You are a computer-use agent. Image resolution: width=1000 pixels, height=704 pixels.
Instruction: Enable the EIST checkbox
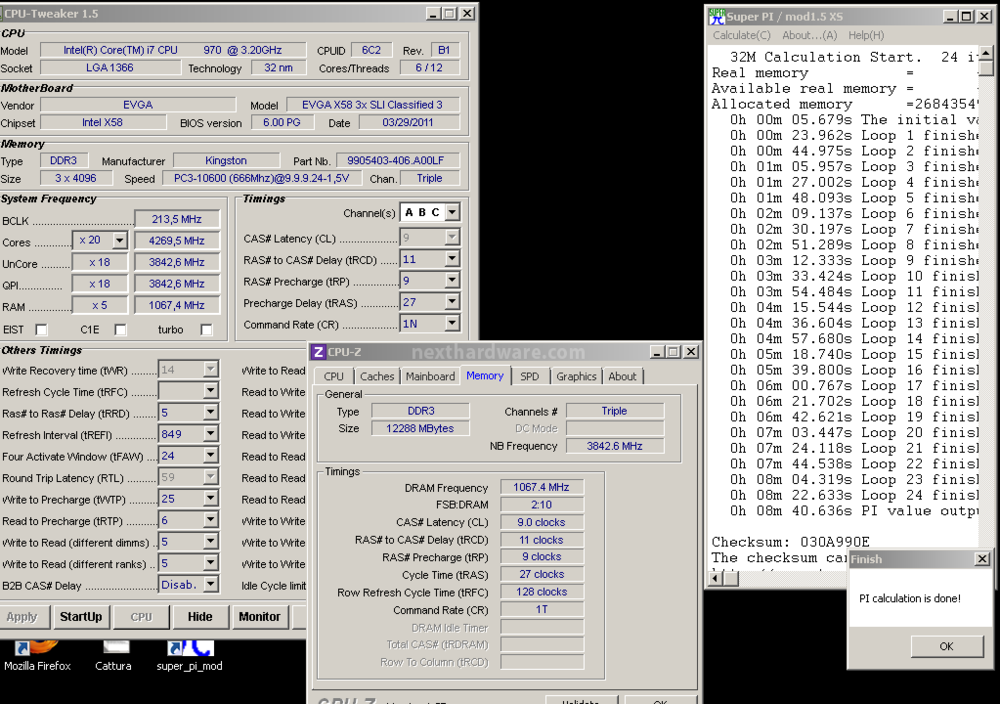(41, 330)
